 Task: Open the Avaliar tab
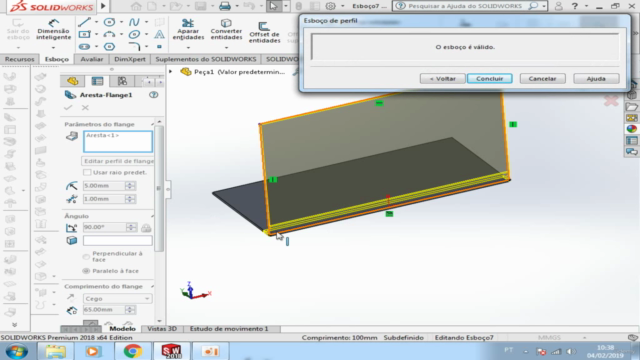click(92, 59)
